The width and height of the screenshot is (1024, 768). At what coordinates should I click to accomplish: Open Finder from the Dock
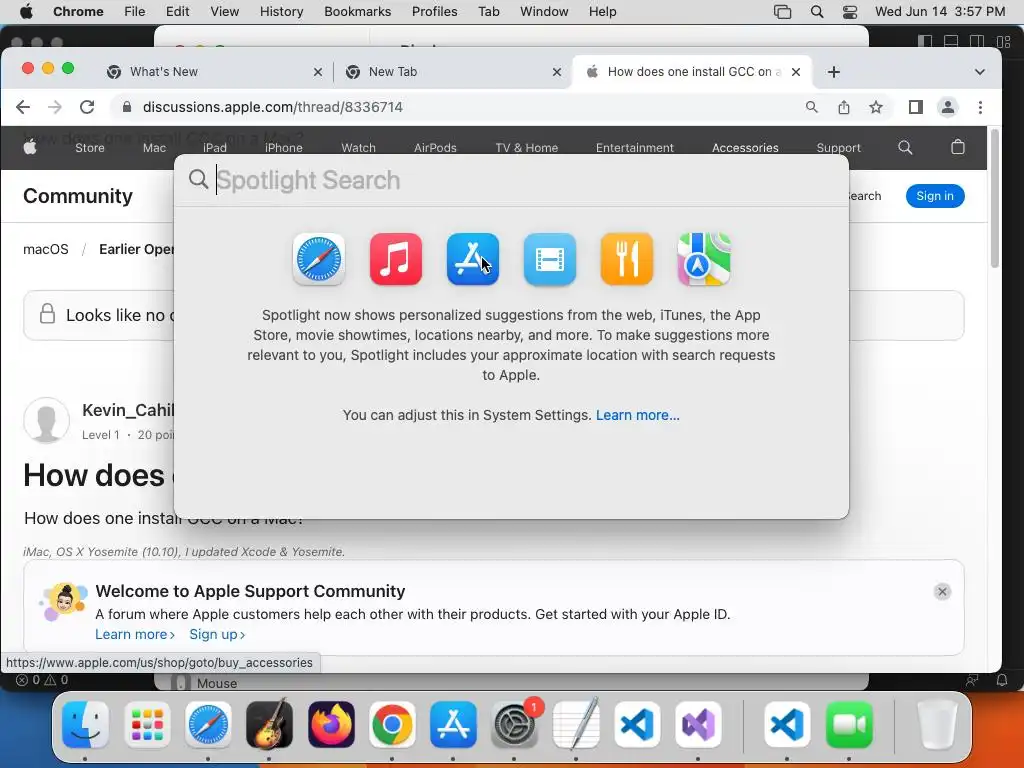click(86, 725)
